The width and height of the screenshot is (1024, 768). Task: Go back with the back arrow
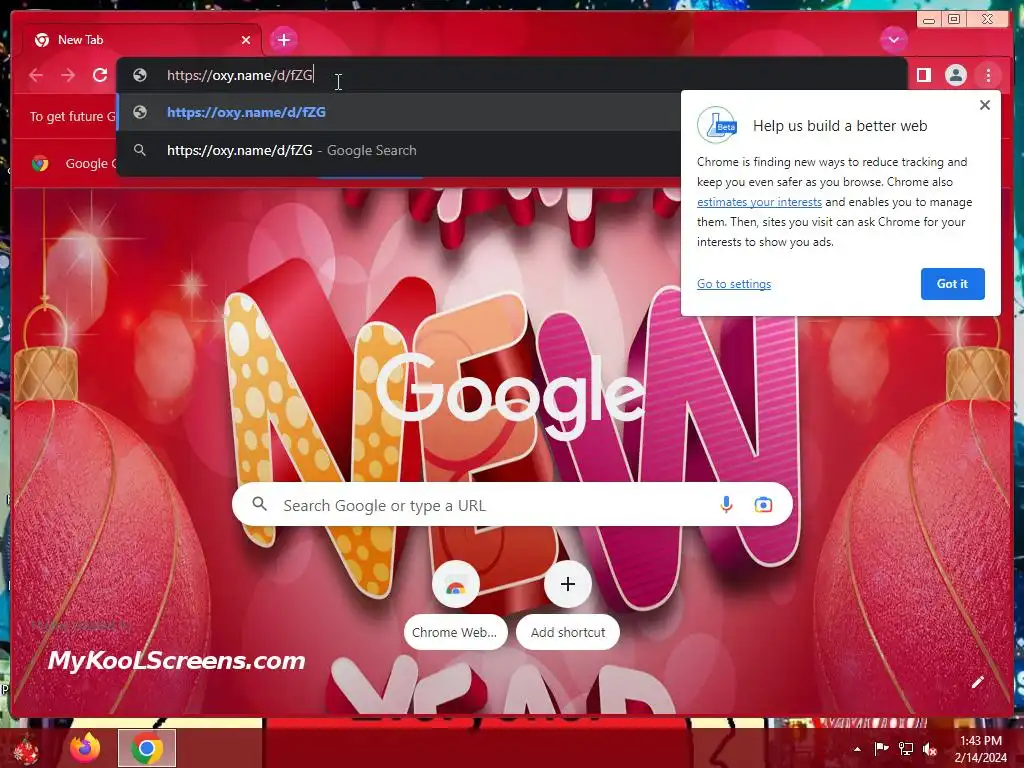(x=36, y=75)
